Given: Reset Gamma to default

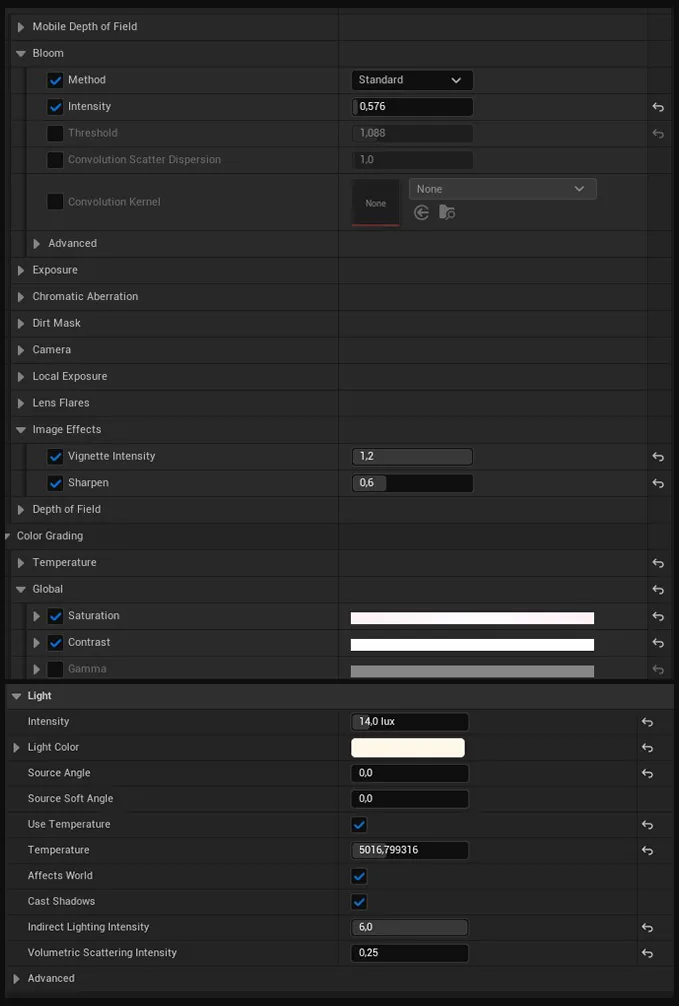Looking at the screenshot, I should 658,669.
